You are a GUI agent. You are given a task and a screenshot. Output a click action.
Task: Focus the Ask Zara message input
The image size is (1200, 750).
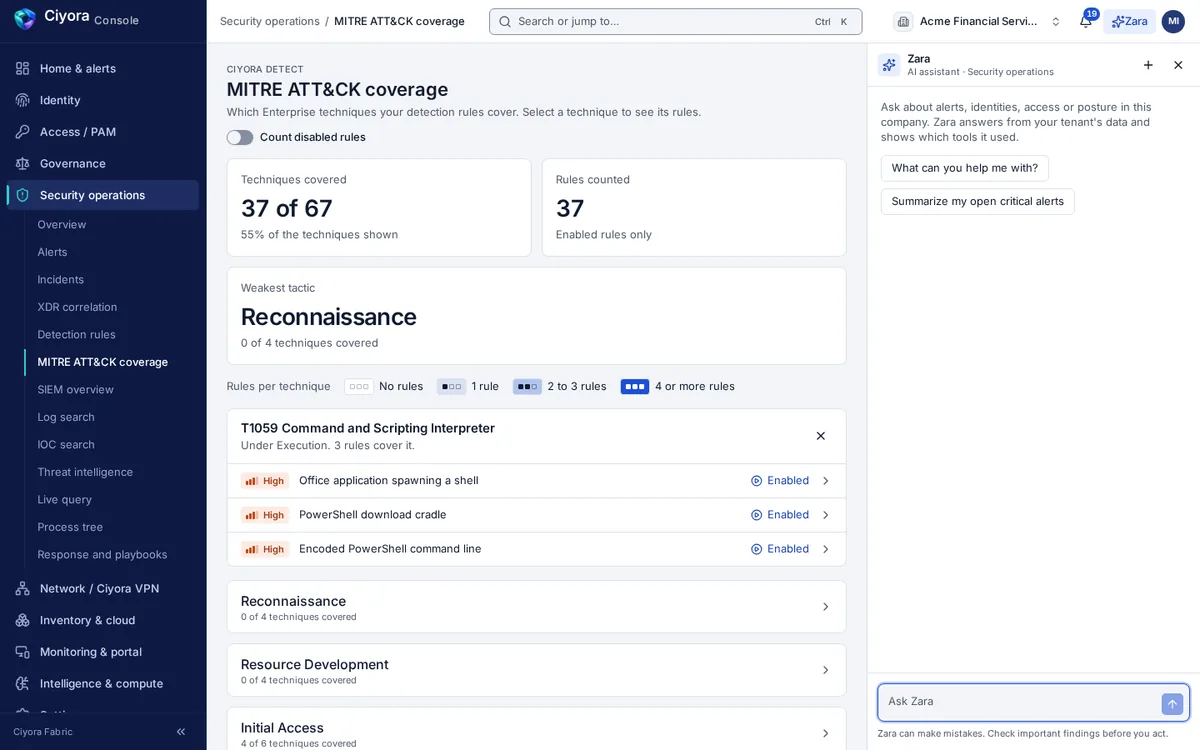(x=1020, y=702)
